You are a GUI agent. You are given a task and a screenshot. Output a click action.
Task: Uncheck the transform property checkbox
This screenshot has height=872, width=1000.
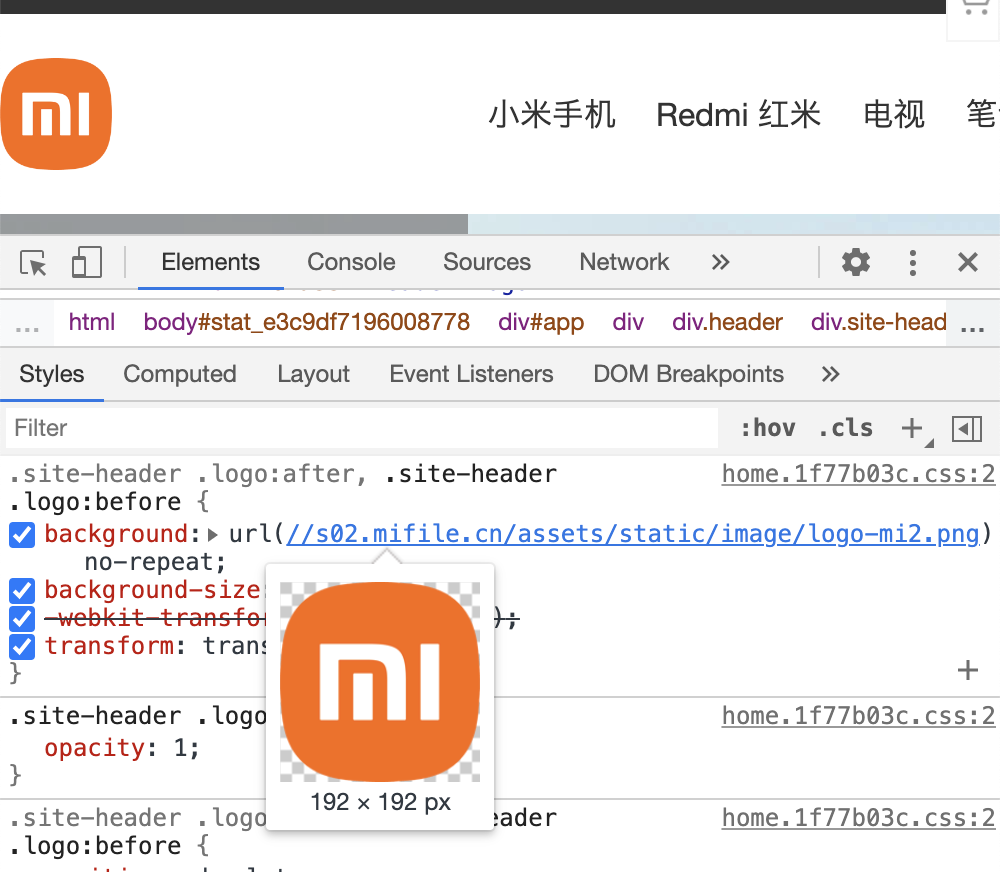coord(22,647)
